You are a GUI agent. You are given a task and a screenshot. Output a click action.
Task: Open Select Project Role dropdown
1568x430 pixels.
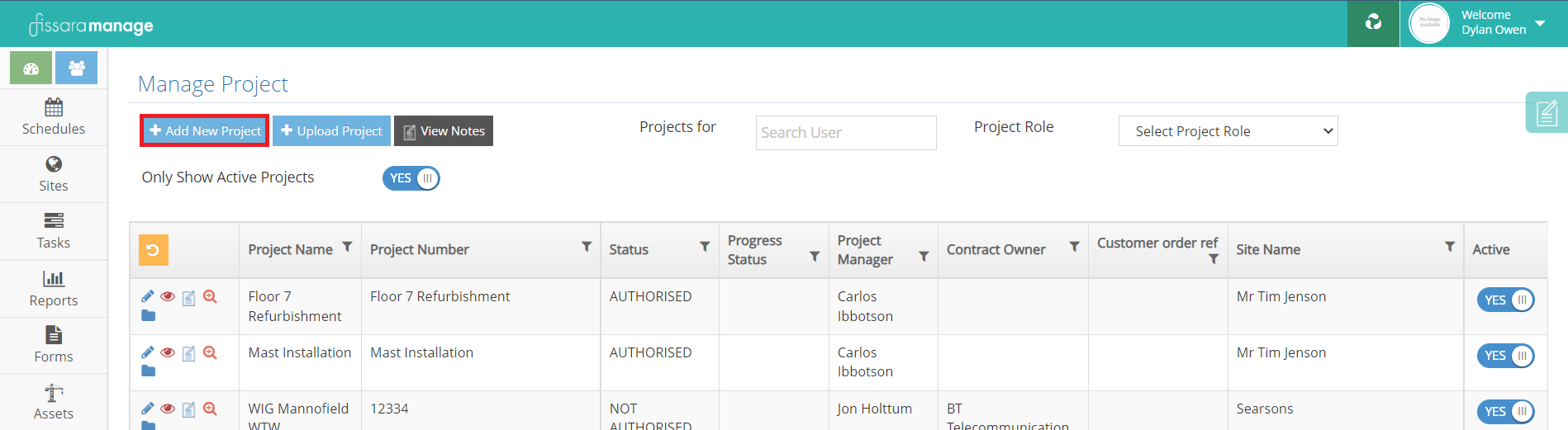[1228, 131]
